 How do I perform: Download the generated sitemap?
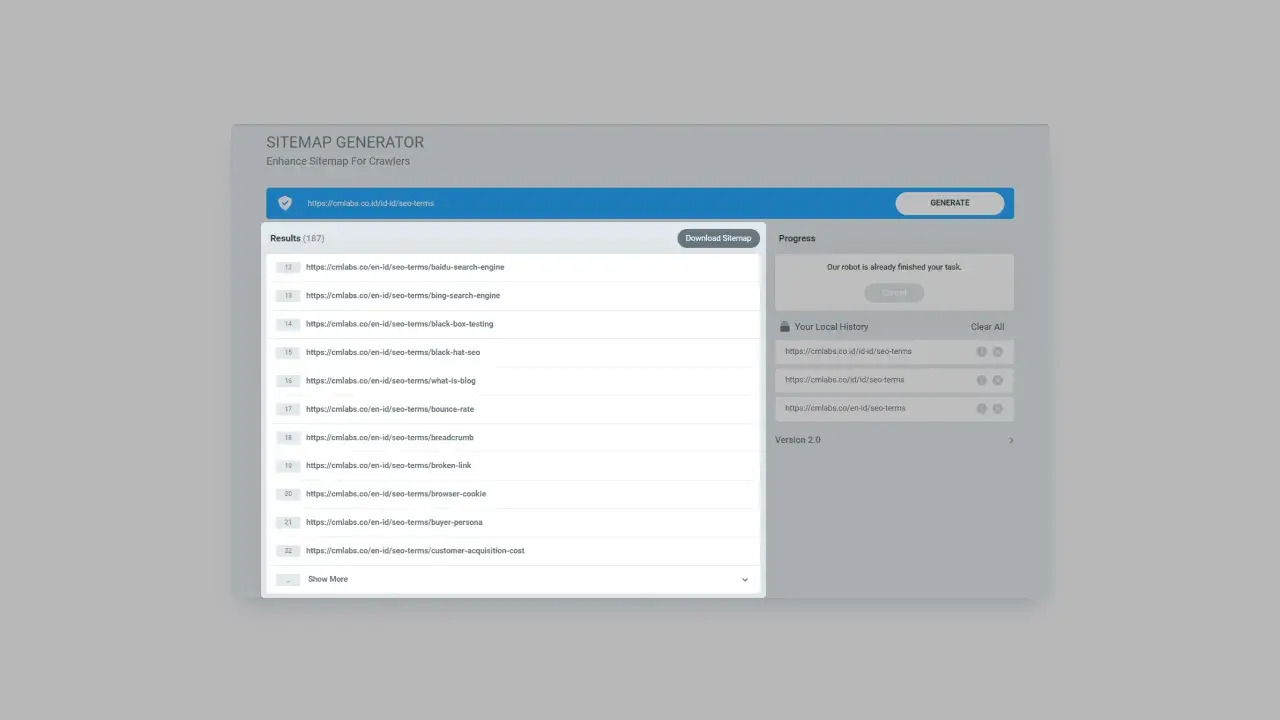tap(718, 238)
